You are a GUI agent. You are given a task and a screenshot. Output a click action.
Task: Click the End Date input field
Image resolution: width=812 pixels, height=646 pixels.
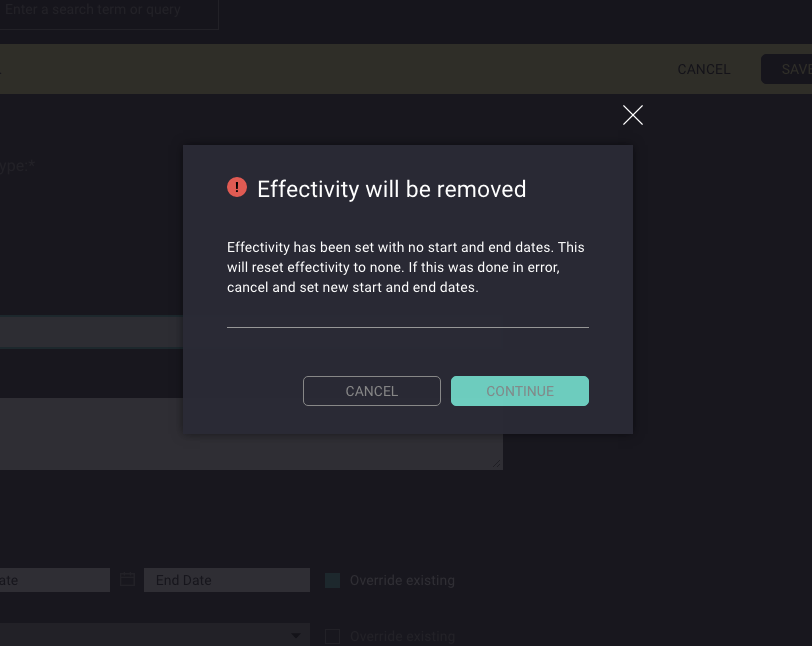click(227, 580)
